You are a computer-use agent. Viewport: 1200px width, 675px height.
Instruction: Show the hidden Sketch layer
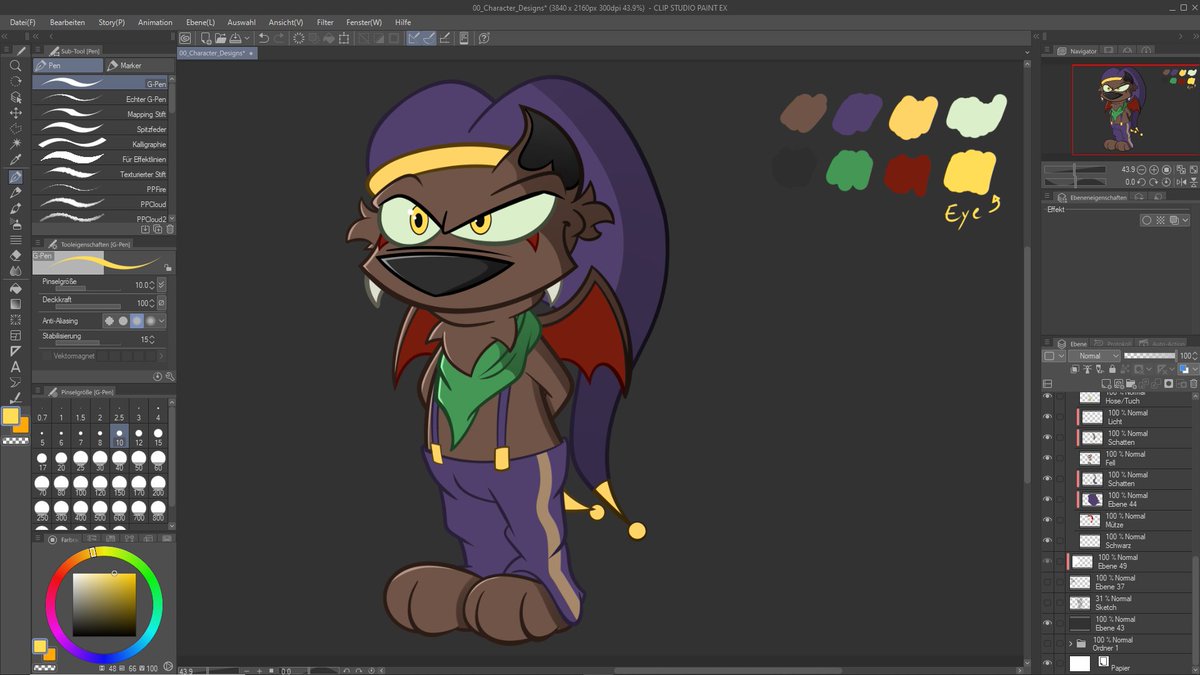coord(1047,603)
